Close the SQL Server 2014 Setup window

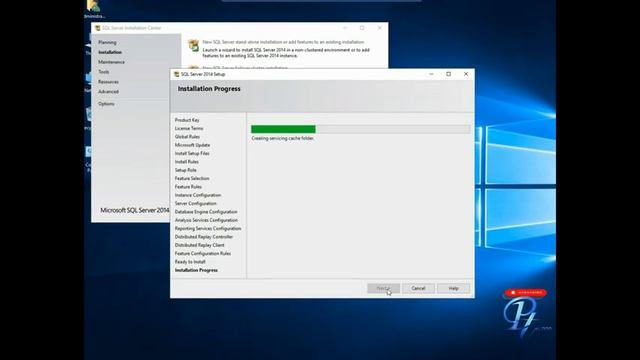[466, 74]
